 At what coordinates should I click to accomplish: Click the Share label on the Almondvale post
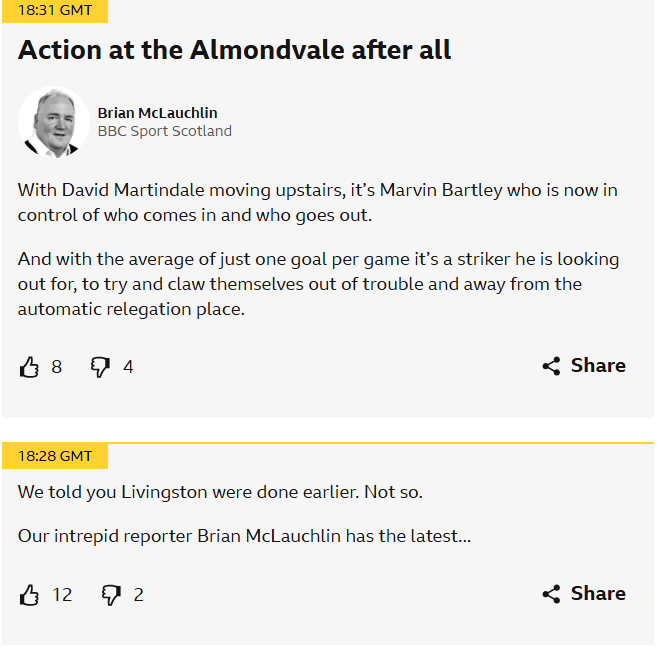point(598,366)
